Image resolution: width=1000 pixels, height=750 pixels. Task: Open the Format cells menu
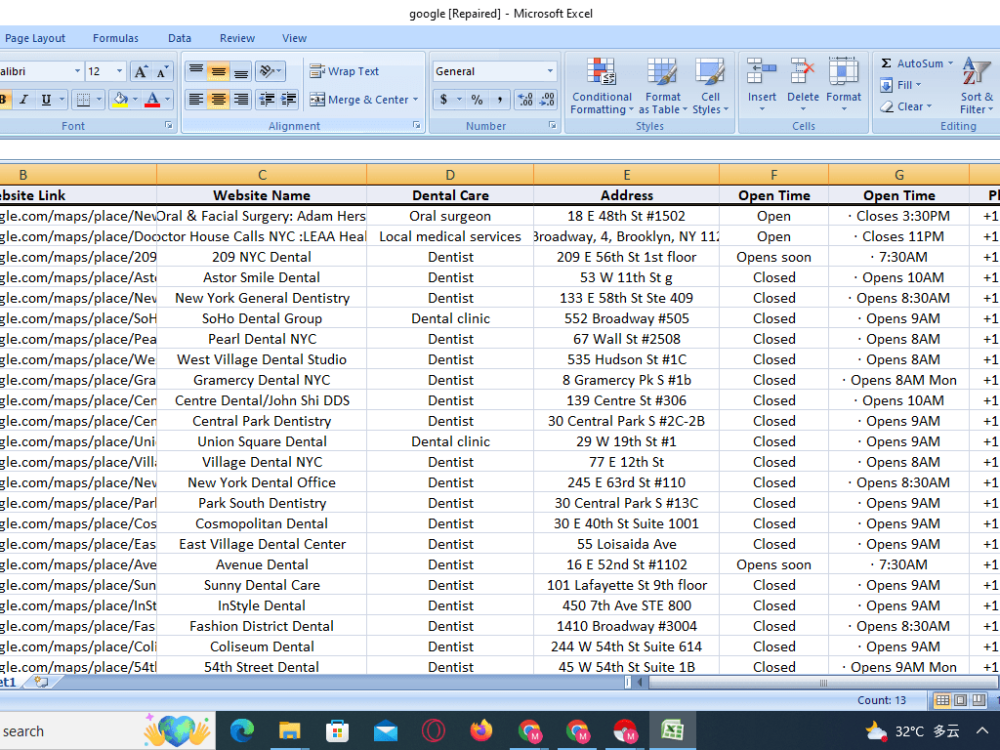pos(843,86)
